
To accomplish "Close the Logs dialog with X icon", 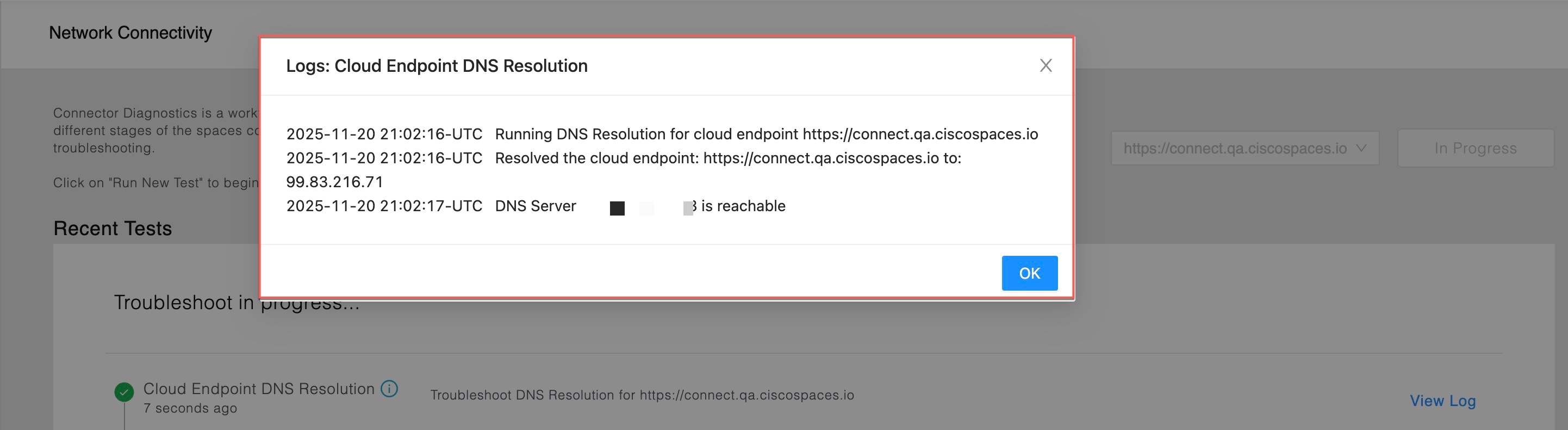I will coord(1045,66).
